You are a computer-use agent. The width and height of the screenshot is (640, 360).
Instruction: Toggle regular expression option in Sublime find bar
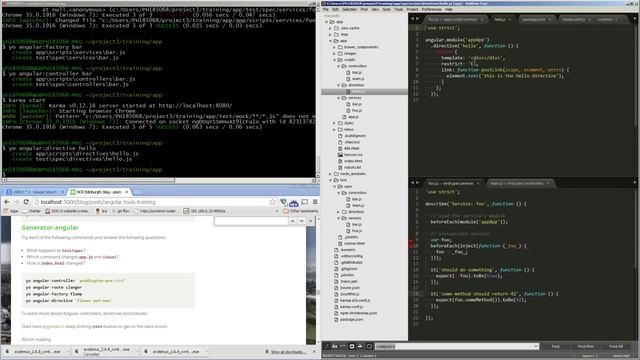coord(326,346)
